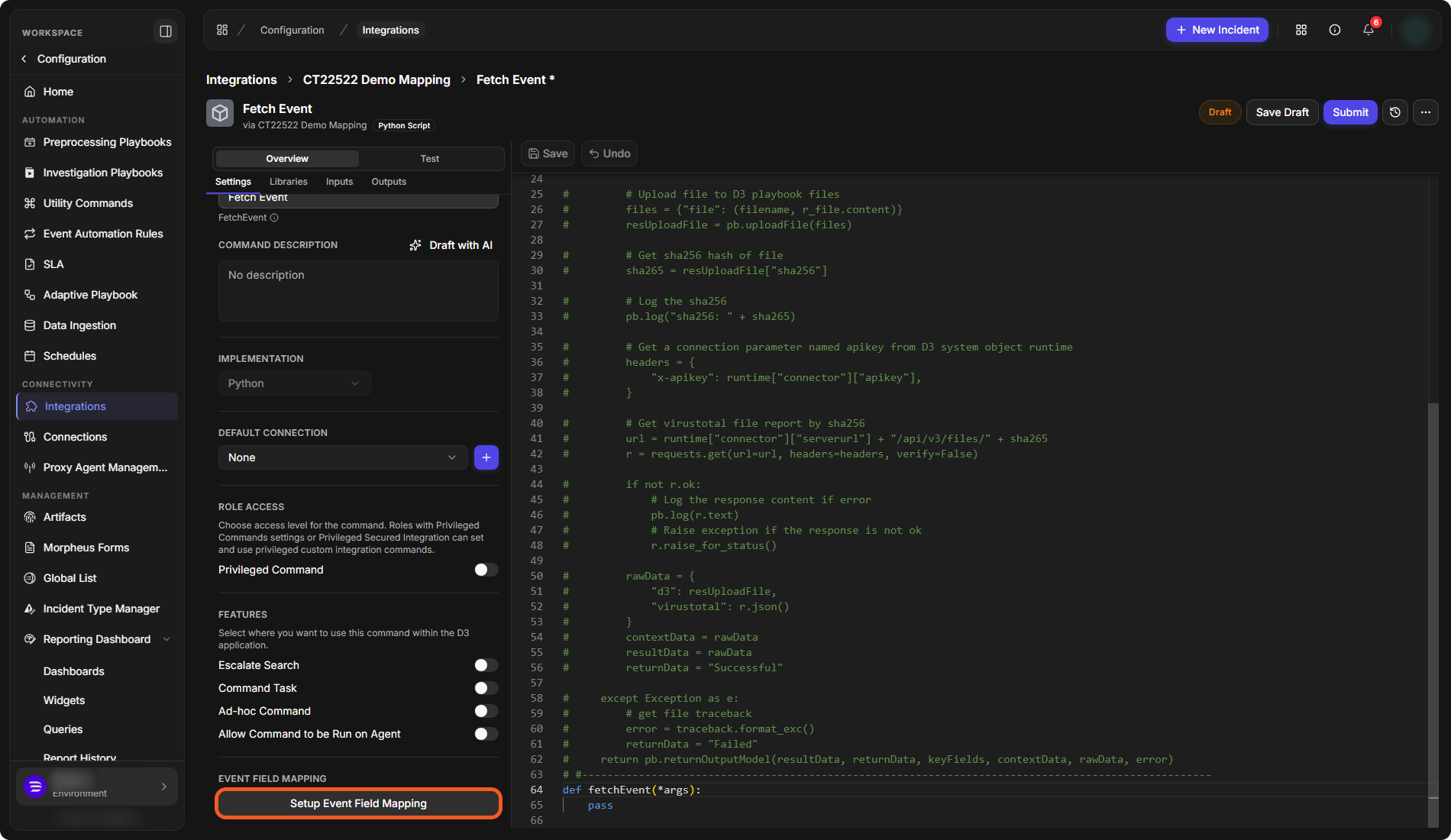
Task: Open notifications bell
Action: click(x=1369, y=30)
